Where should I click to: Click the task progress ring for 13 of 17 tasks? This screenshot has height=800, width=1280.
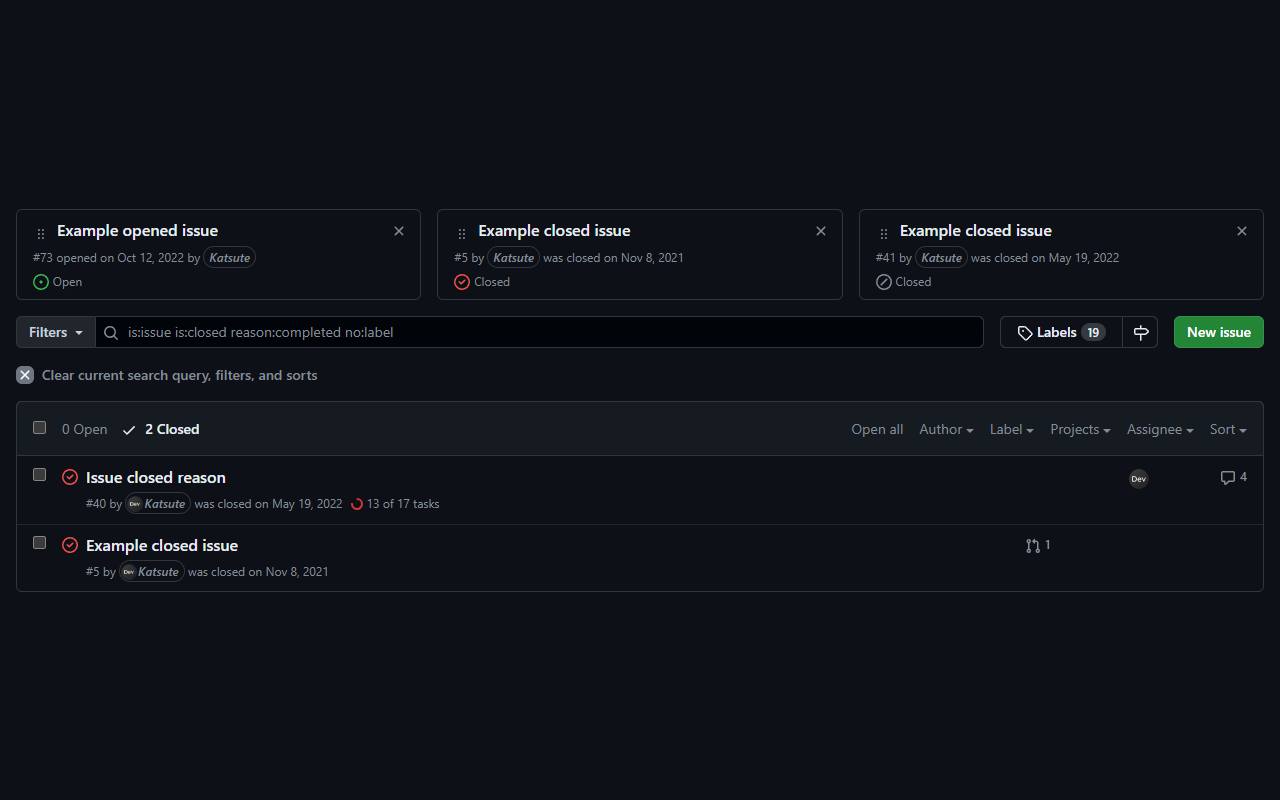(357, 504)
